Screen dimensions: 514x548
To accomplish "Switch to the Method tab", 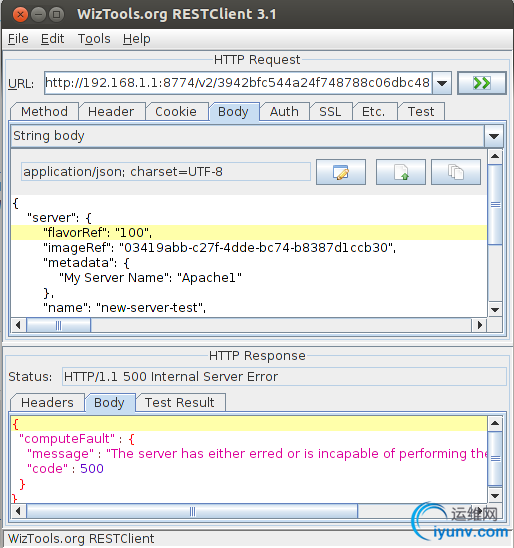I will coord(44,111).
